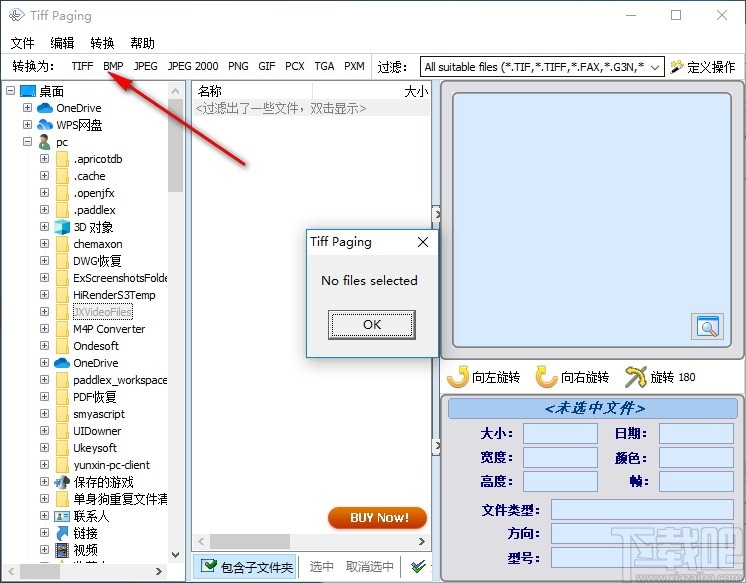Toggle the 包含子文件夹 checkbox button
The height and width of the screenshot is (583, 746).
click(x=246, y=566)
